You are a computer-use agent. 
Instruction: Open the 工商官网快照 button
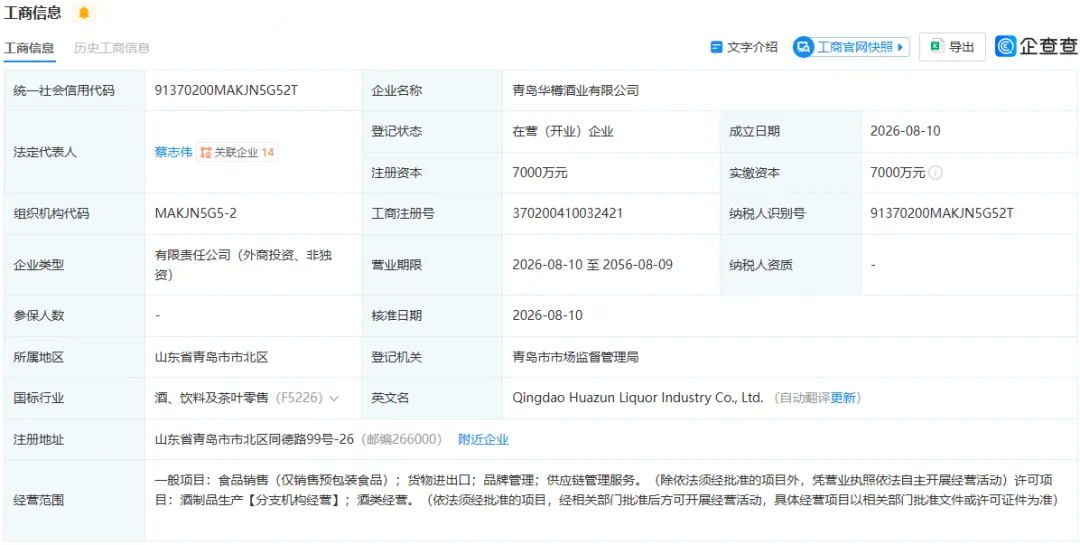[851, 47]
